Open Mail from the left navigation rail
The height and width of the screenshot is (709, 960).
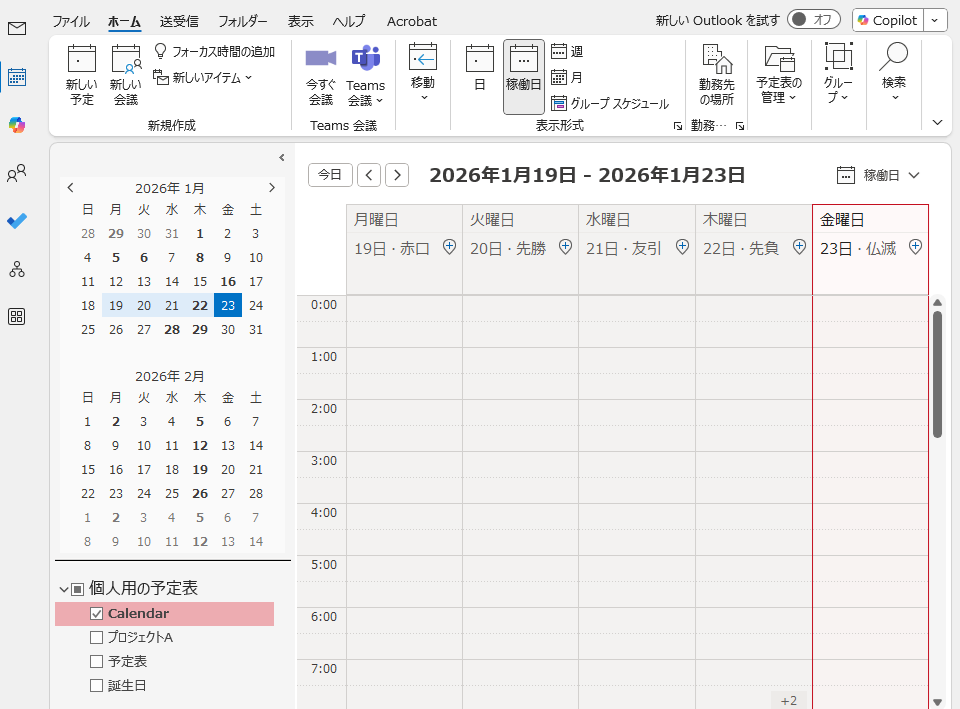coord(15,30)
